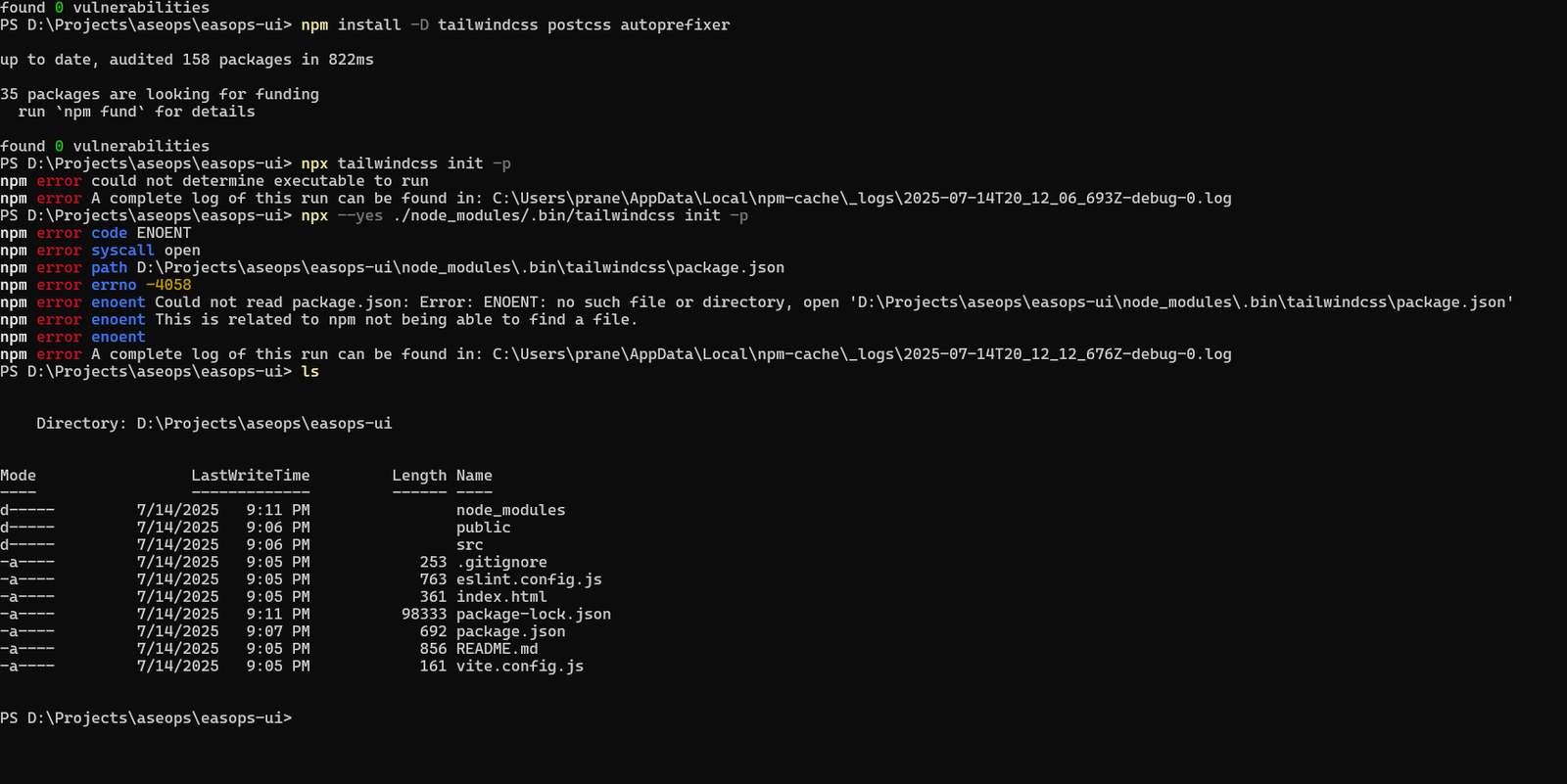
Task: Click the 'Length' column header
Action: pos(419,476)
